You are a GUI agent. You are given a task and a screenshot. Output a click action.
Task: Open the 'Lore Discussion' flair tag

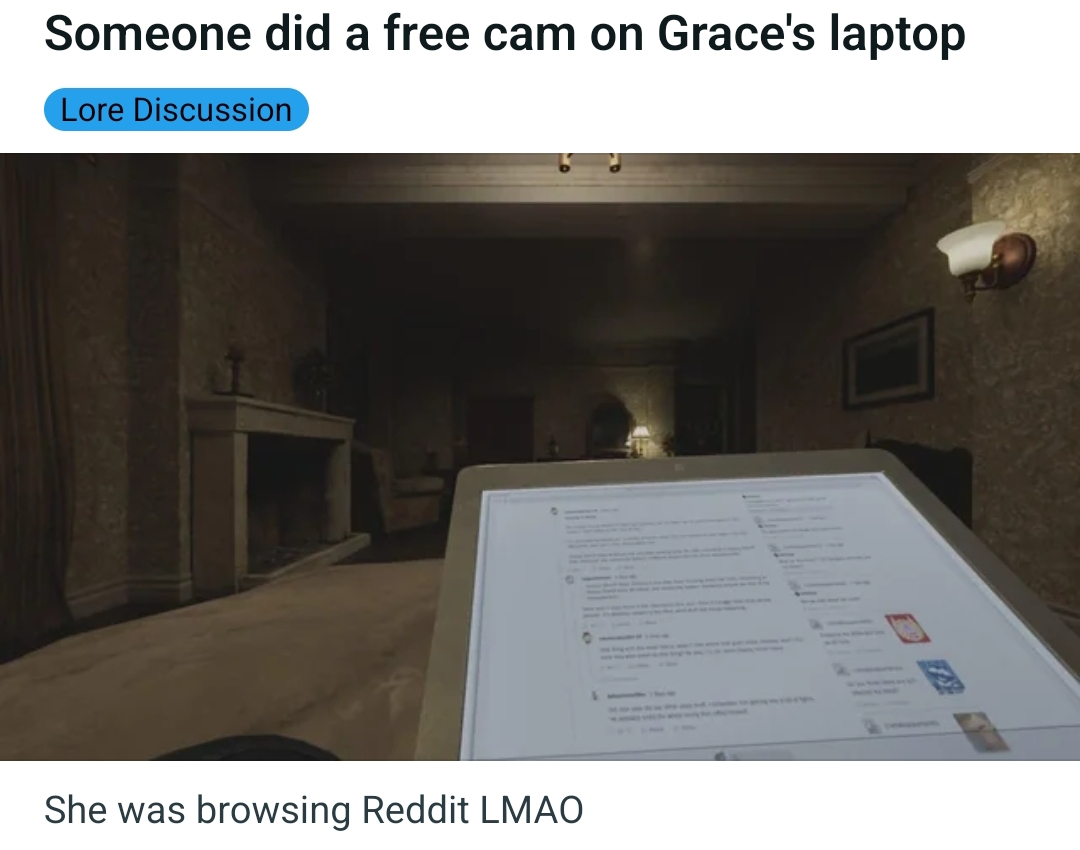pos(176,110)
